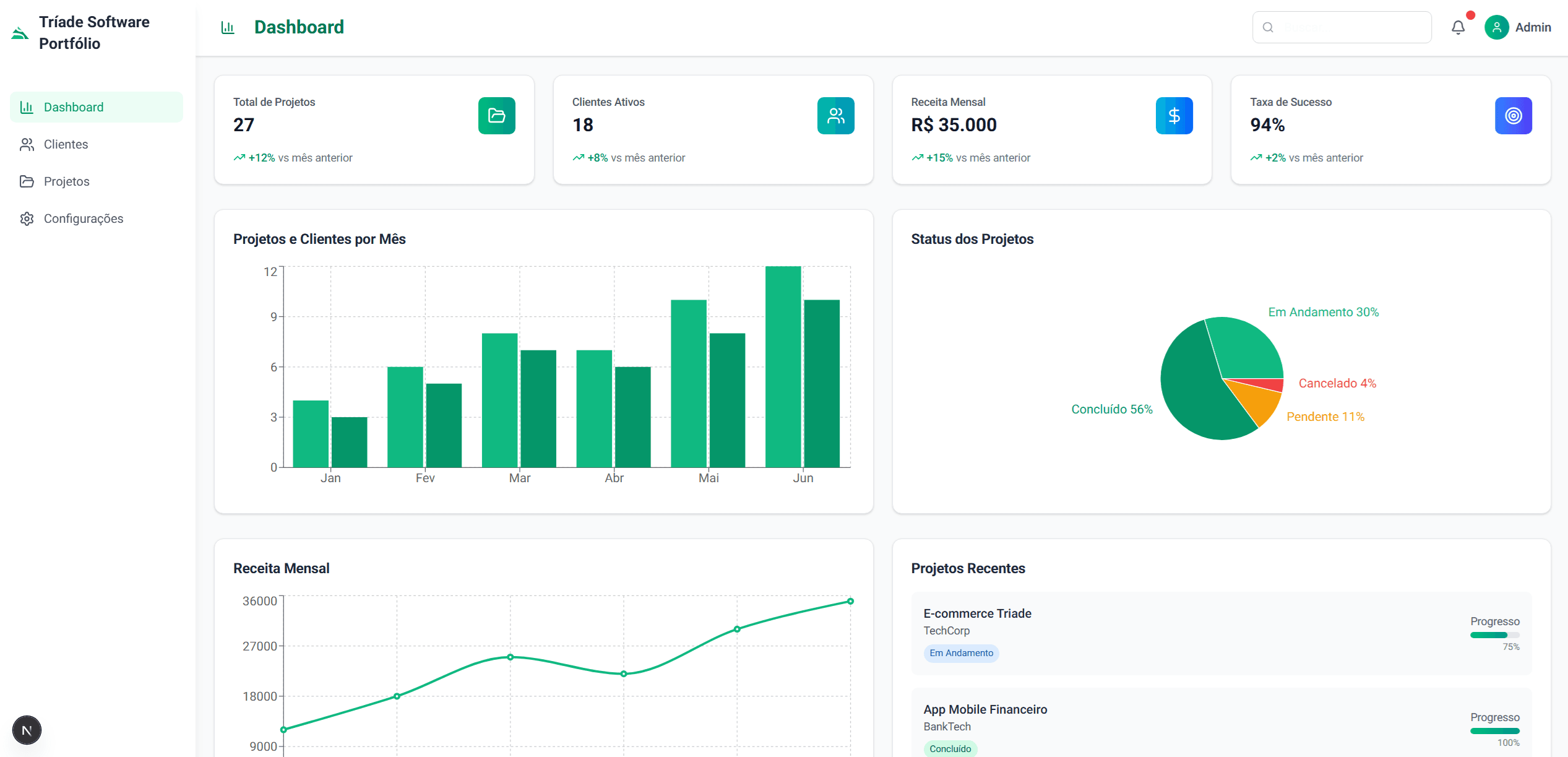The image size is (1568, 757).
Task: Click the Concluído status badge
Action: (x=950, y=749)
